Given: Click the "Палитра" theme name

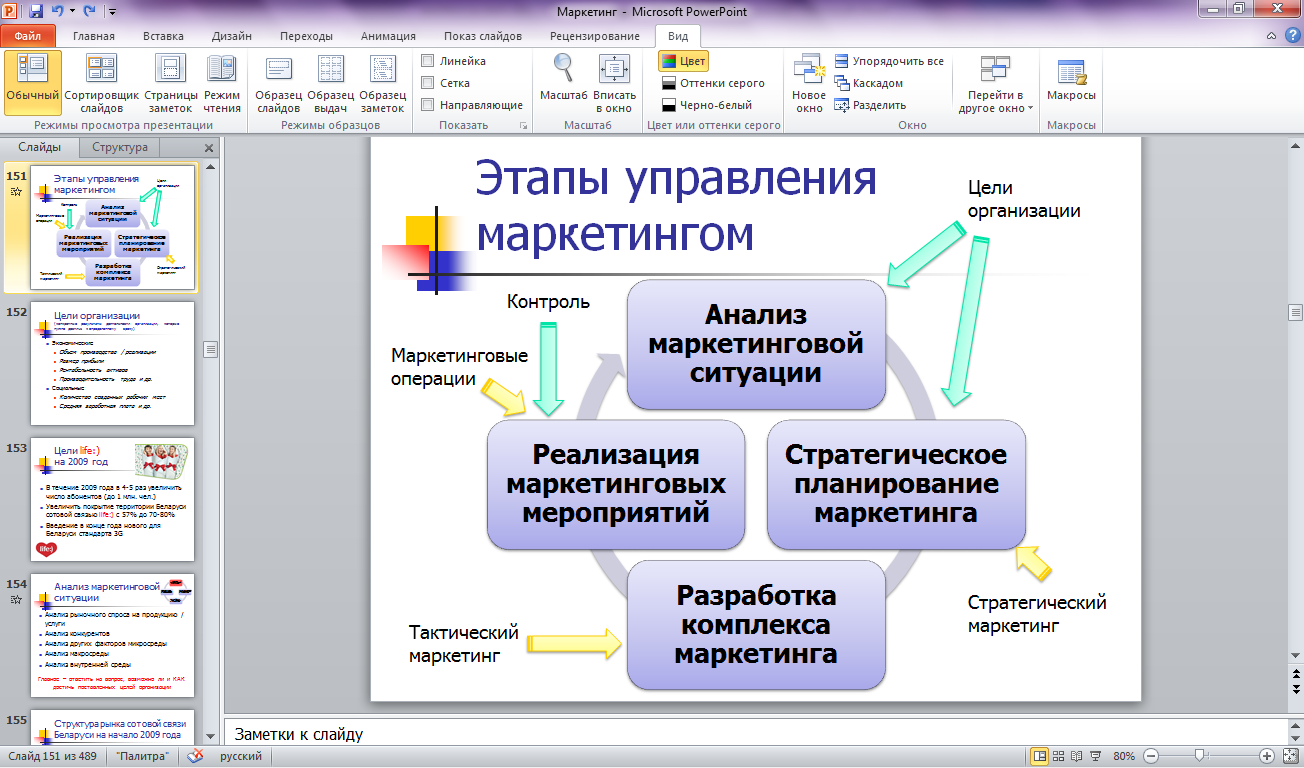Looking at the screenshot, I should (142, 757).
